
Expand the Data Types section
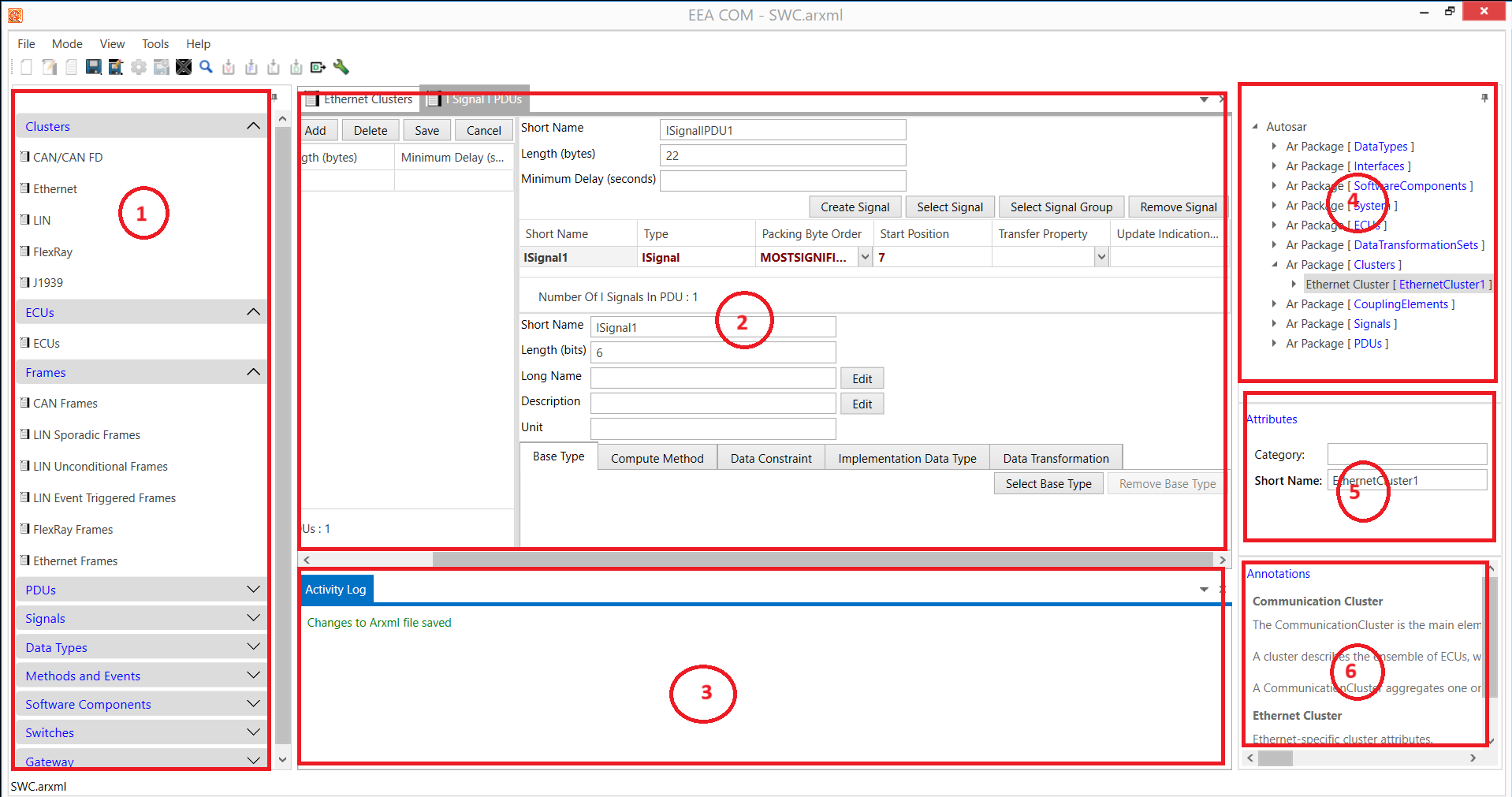pyautogui.click(x=253, y=647)
